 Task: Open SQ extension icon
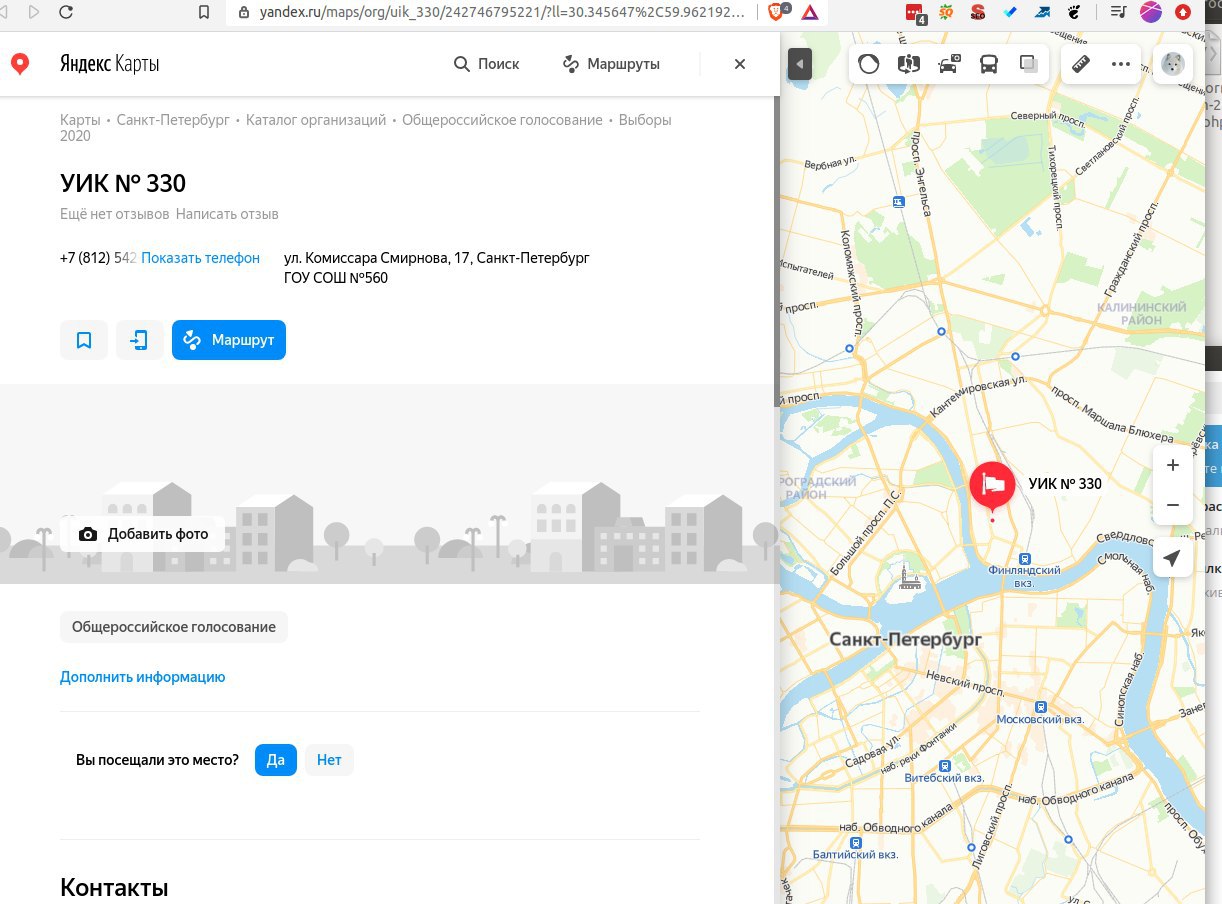coord(946,12)
